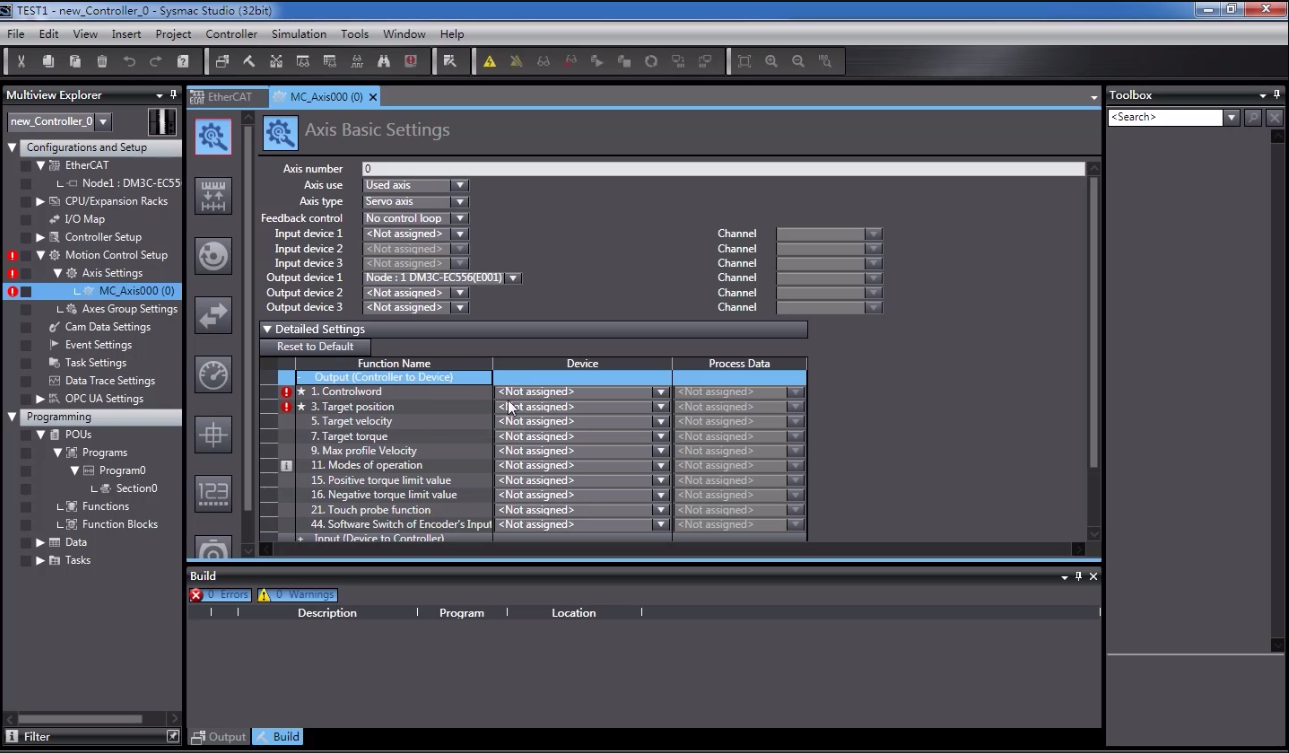Viewport: 1289px width, 753px height.
Task: Click the yellow warning triangle toolbar icon
Action: [489, 61]
